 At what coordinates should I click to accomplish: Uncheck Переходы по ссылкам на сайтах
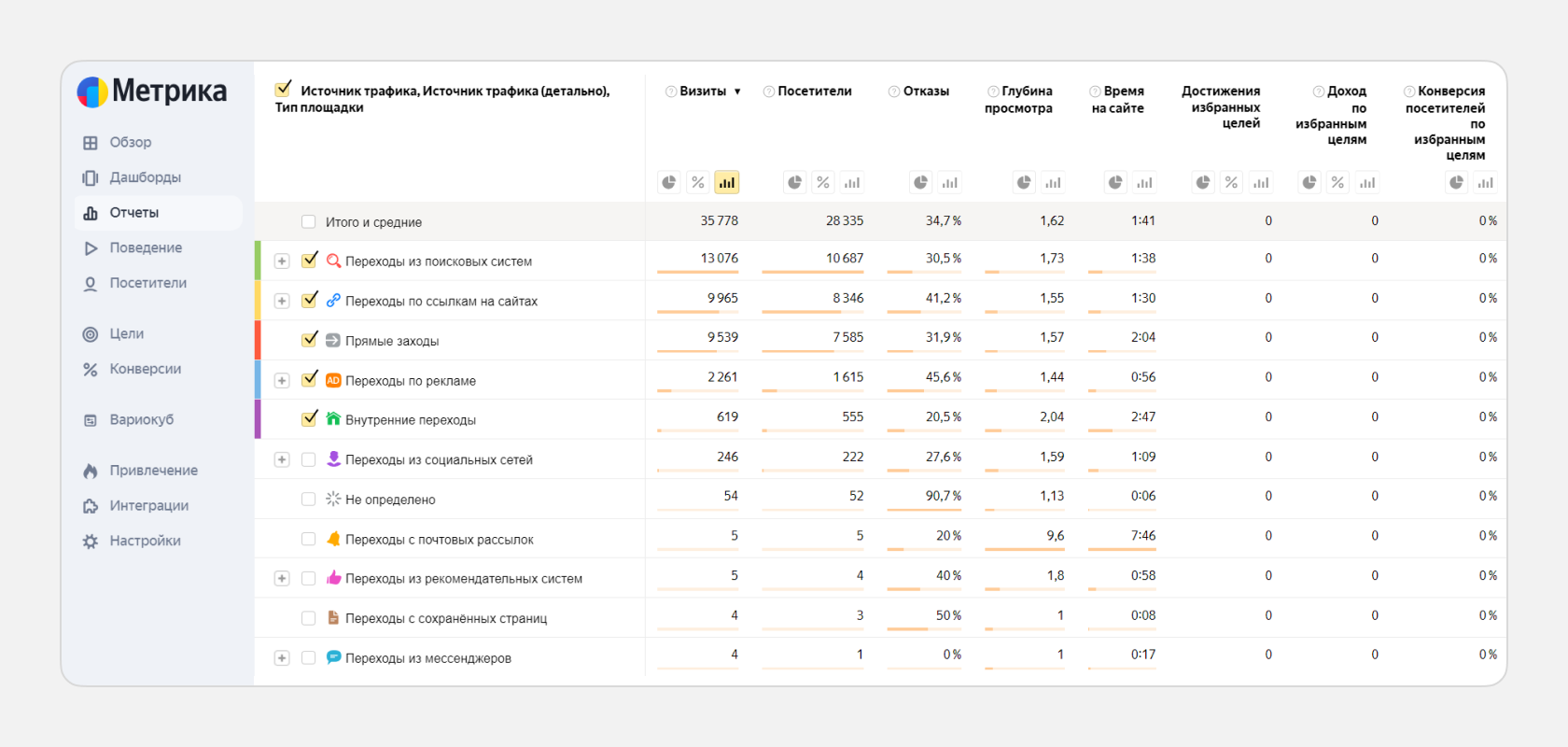point(310,300)
